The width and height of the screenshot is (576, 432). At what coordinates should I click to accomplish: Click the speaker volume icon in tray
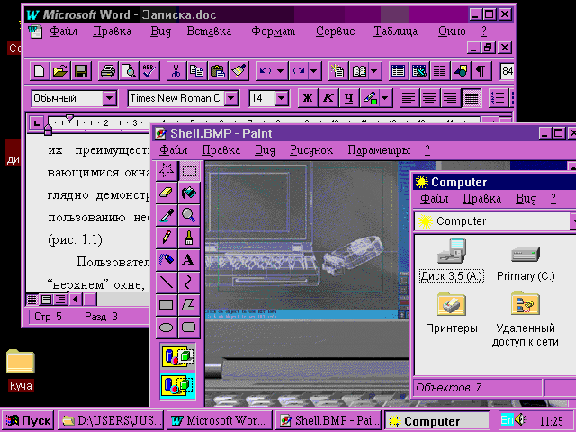click(521, 420)
